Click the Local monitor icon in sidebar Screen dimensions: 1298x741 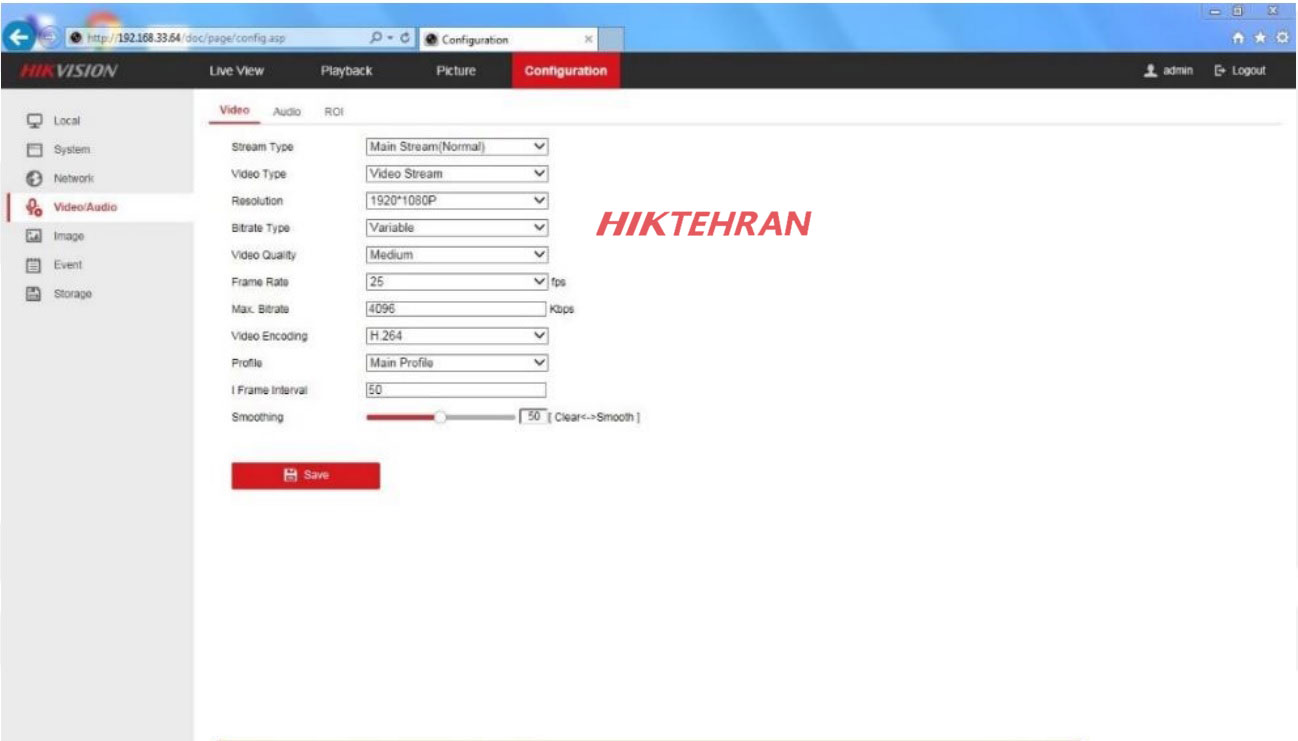click(34, 120)
